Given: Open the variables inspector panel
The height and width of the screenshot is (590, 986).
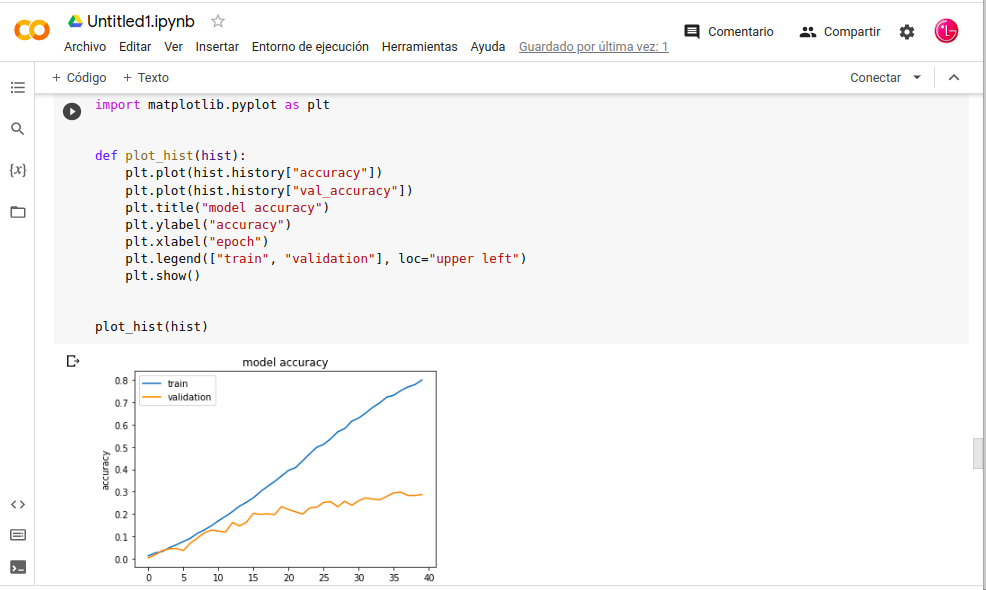Looking at the screenshot, I should pyautogui.click(x=17, y=170).
